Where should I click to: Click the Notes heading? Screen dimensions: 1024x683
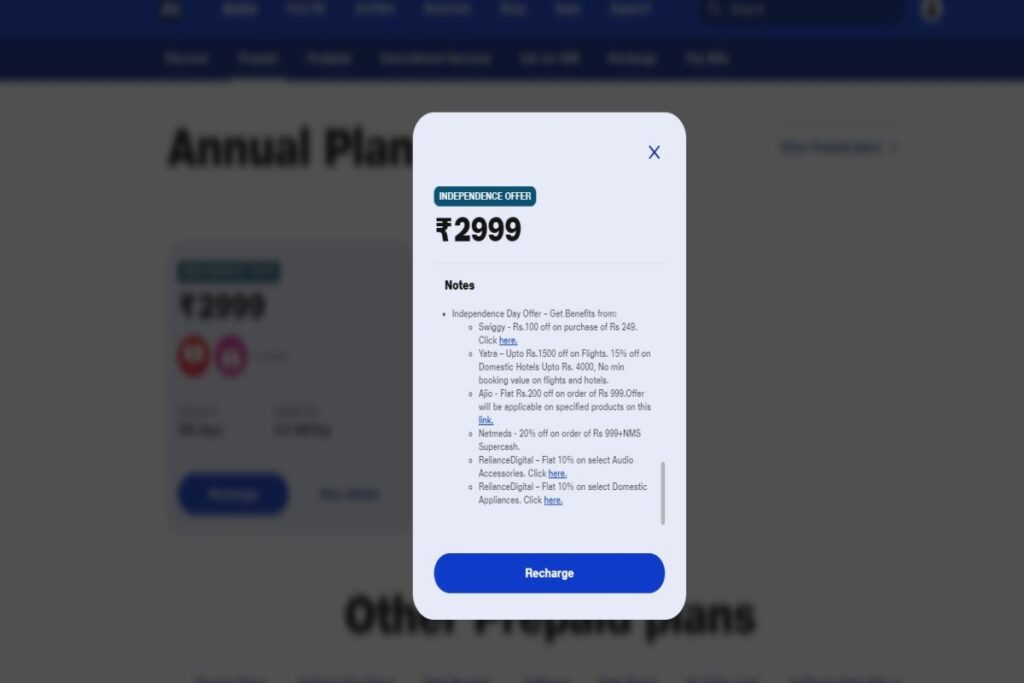point(459,285)
